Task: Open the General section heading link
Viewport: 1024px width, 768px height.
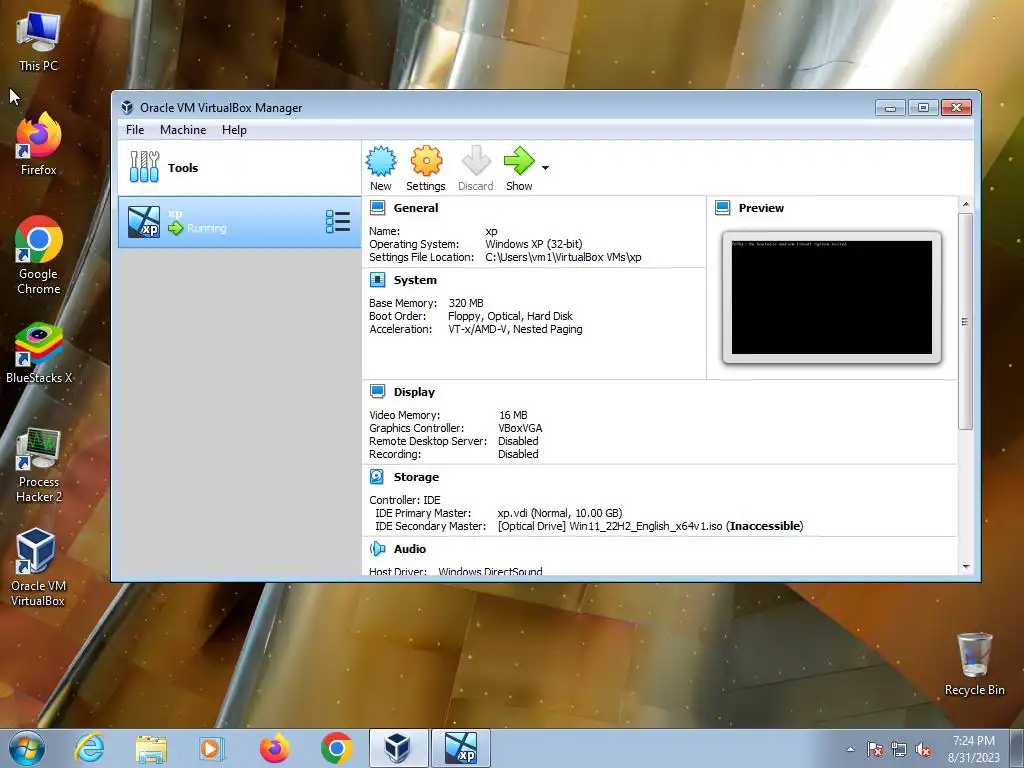Action: [x=415, y=208]
